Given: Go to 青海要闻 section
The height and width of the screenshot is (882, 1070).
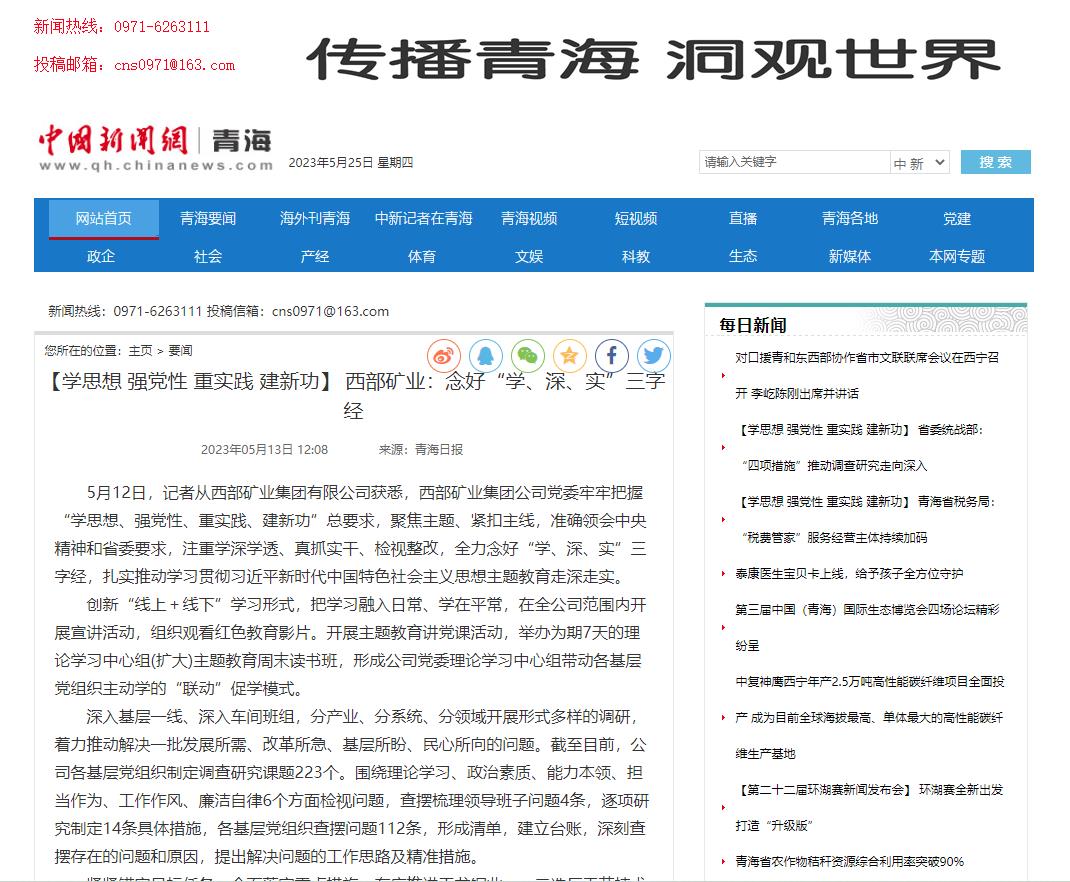Looking at the screenshot, I should pos(208,218).
